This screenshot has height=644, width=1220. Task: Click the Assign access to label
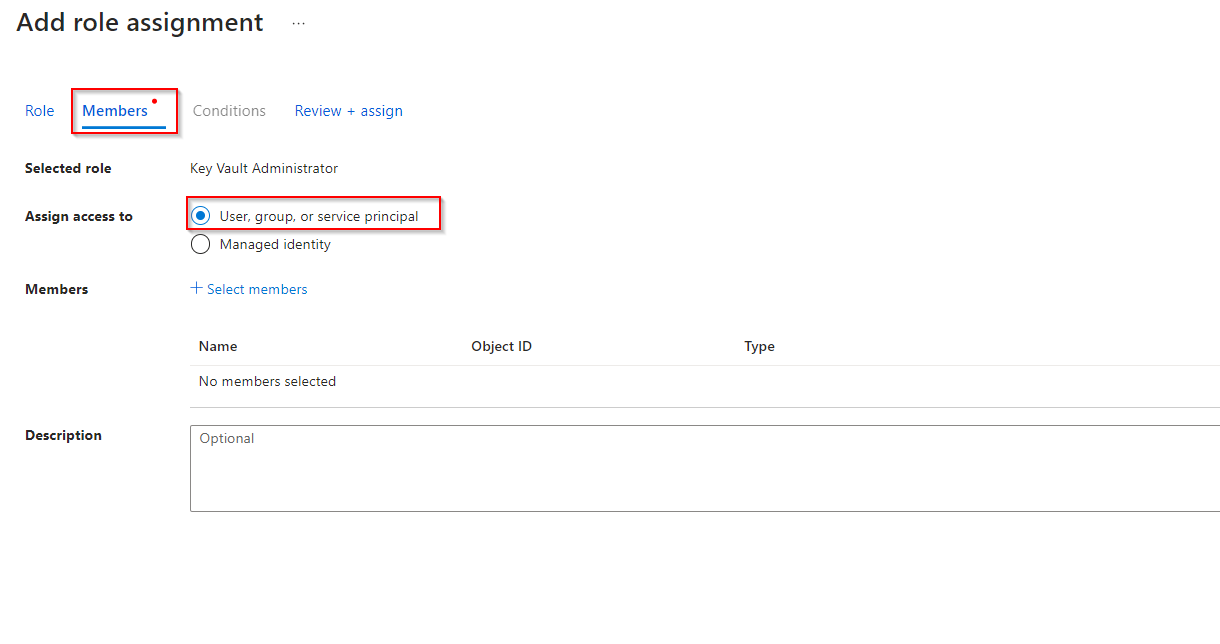tap(79, 216)
